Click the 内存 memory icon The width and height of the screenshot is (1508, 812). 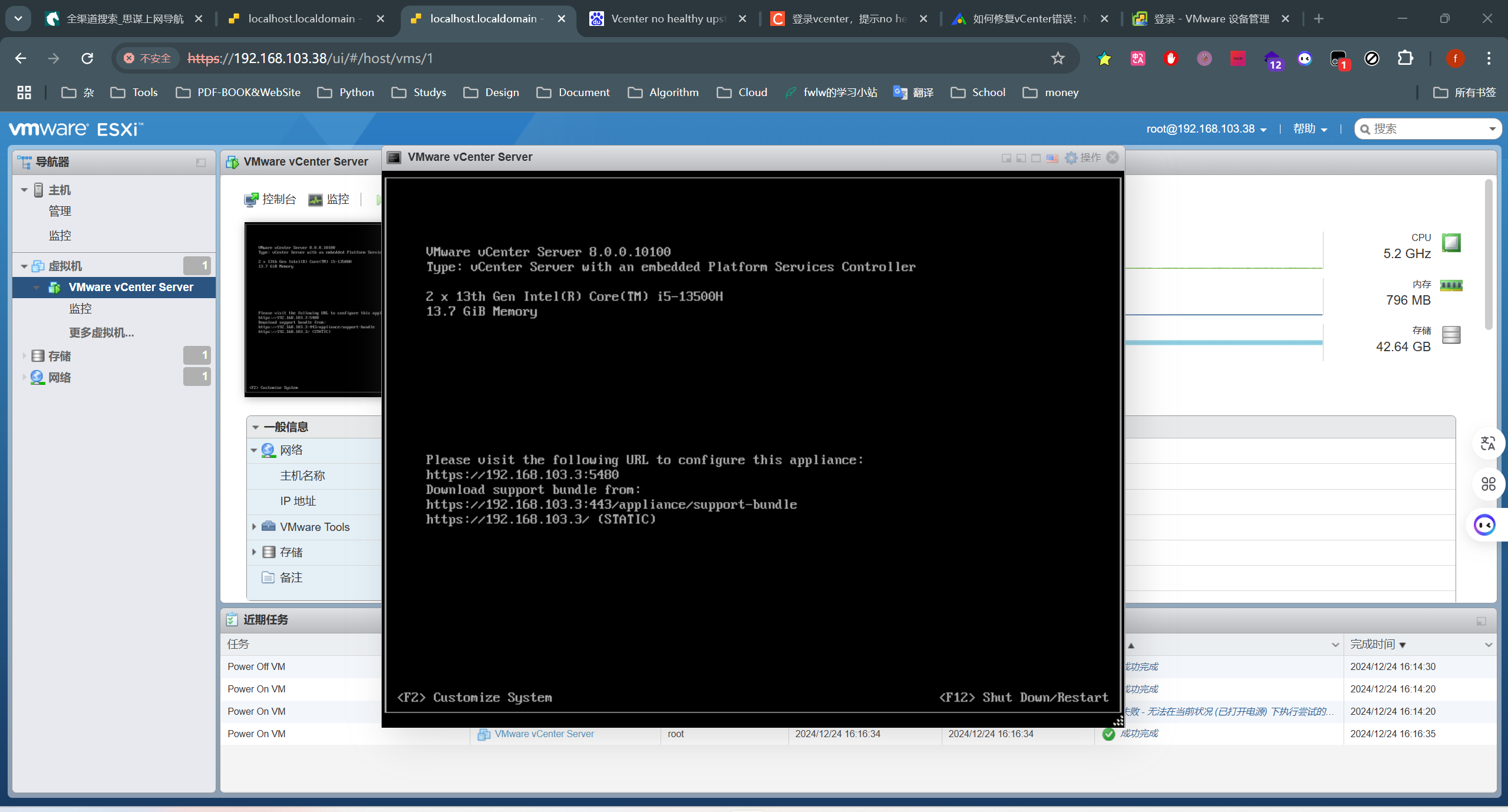pyautogui.click(x=1451, y=286)
